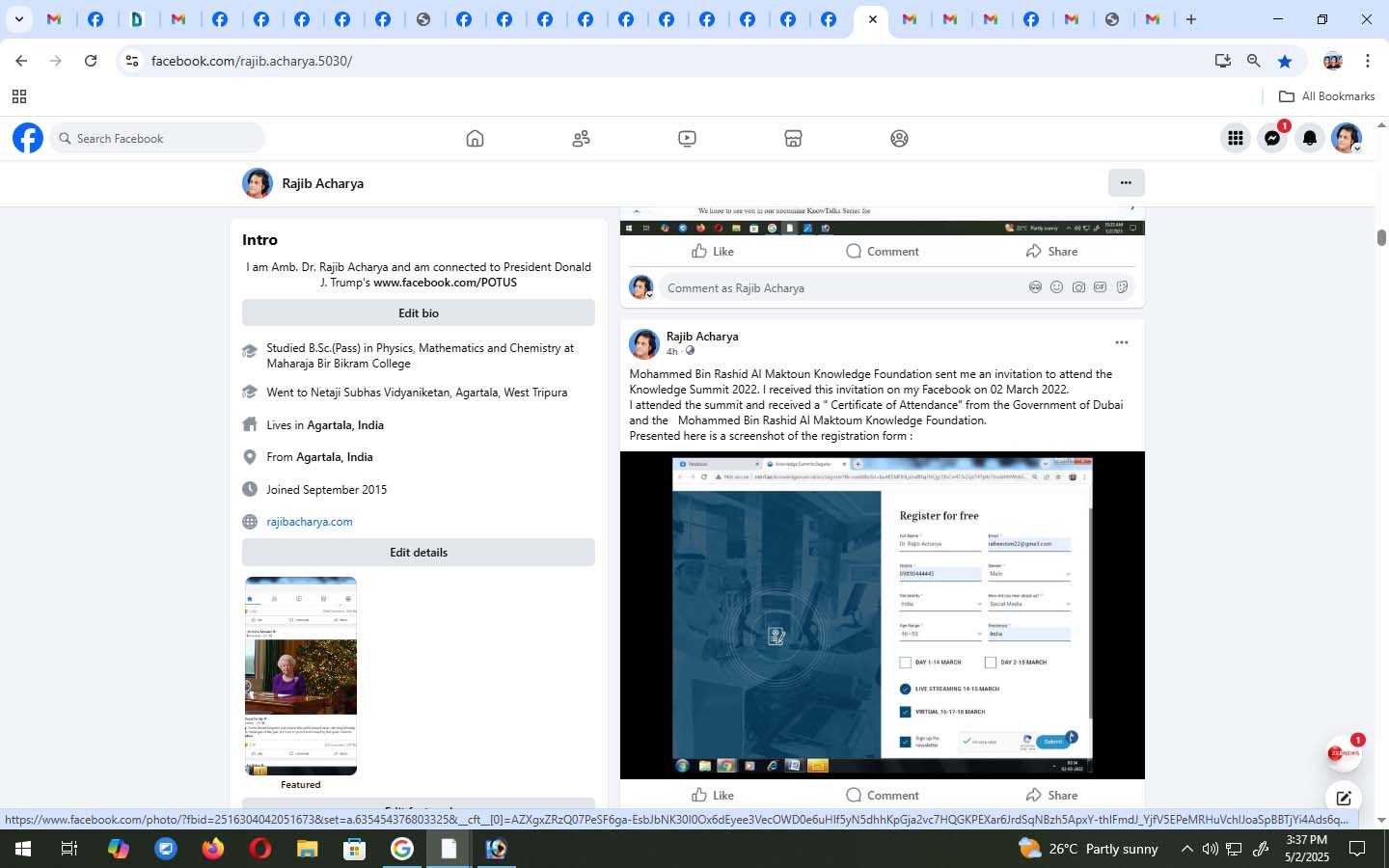
Task: Open the apps grid in bookmarks bar
Action: [18, 96]
